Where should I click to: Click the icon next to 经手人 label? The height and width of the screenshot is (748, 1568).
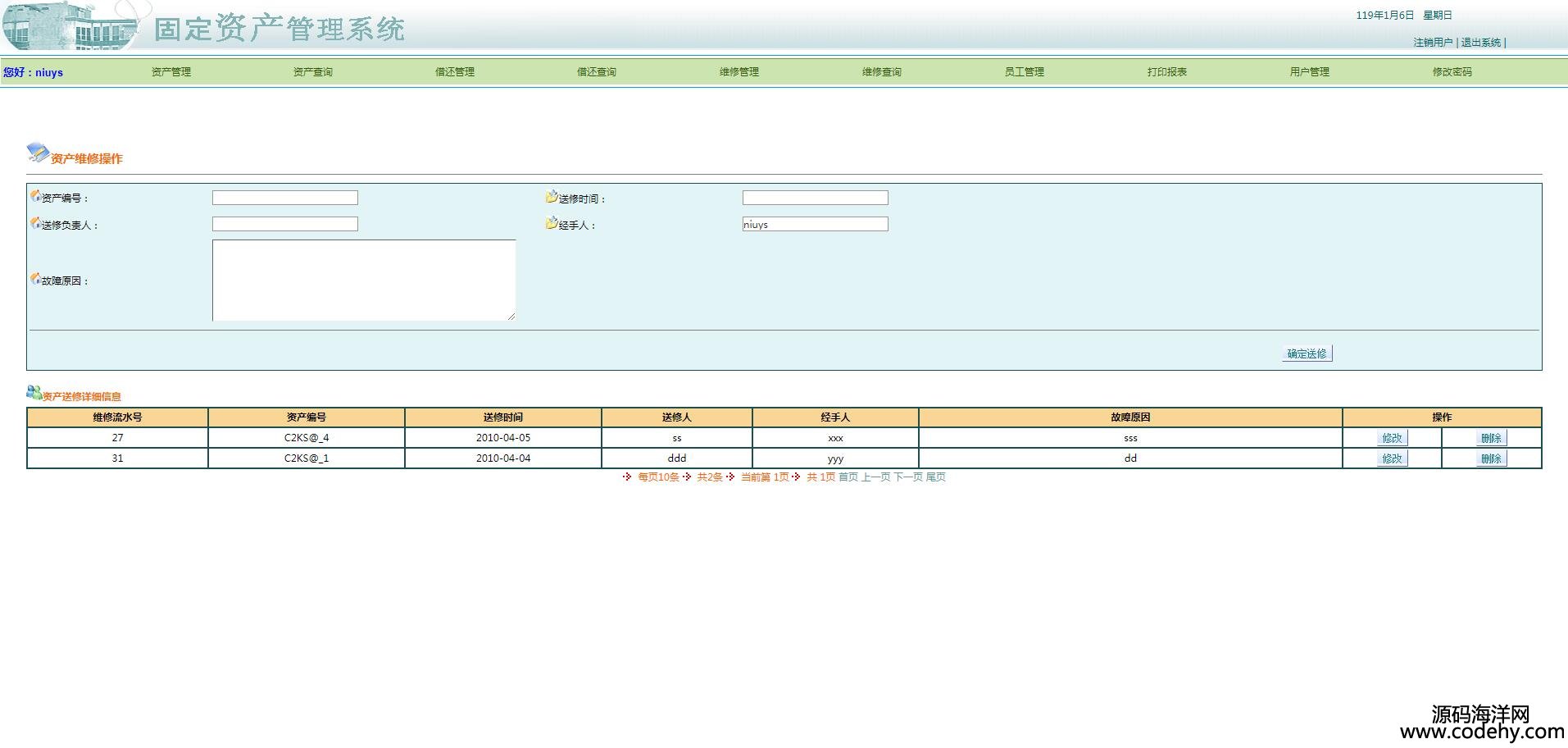coord(552,223)
